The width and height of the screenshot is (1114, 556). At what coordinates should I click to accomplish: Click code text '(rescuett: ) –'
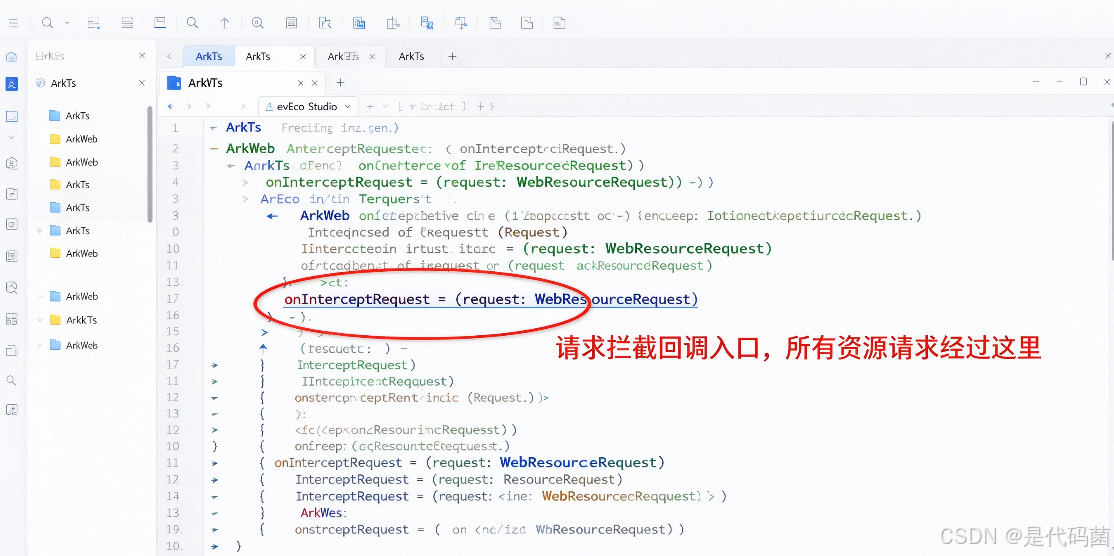coord(353,349)
